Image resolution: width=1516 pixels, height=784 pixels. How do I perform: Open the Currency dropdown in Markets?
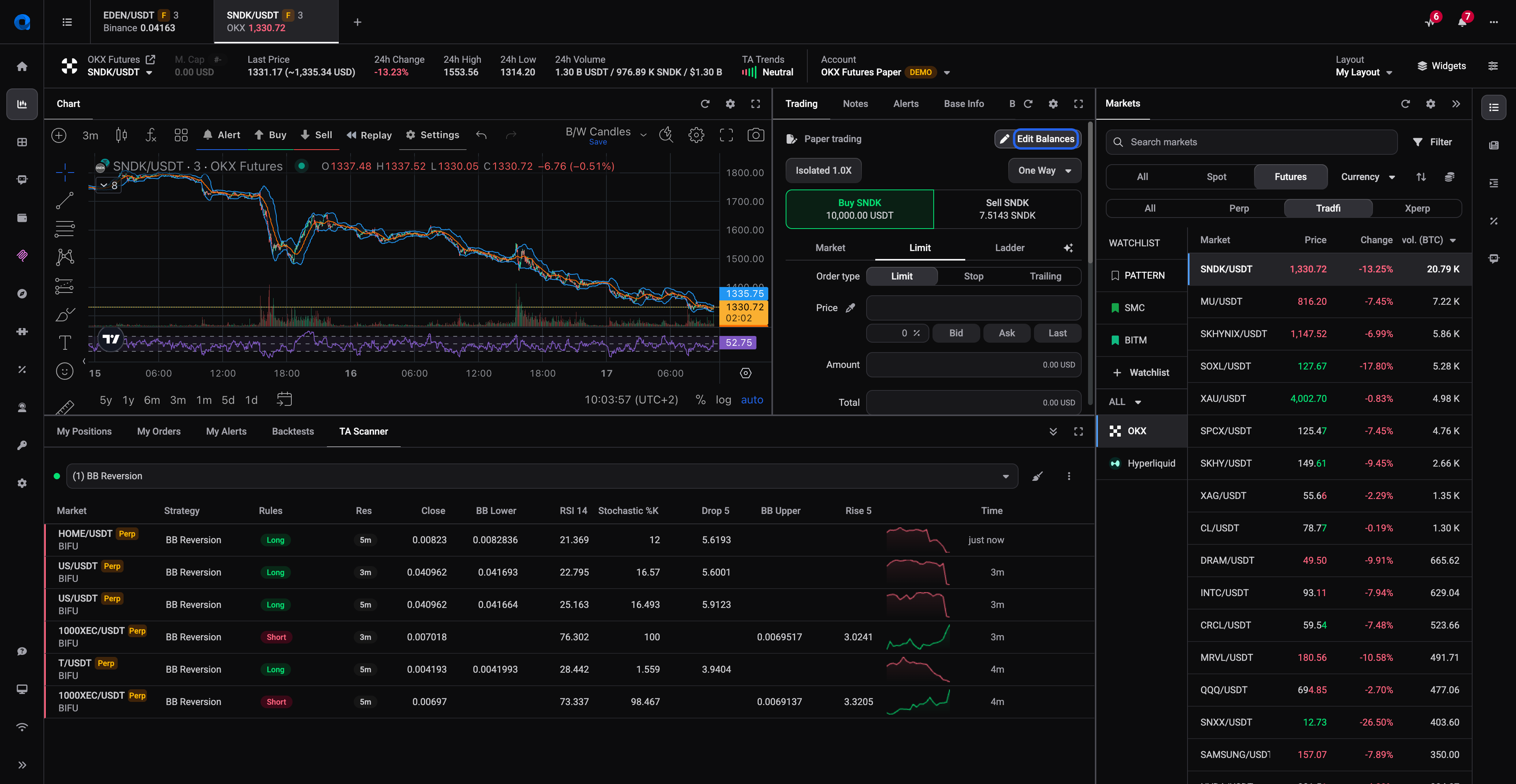pyautogui.click(x=1368, y=176)
